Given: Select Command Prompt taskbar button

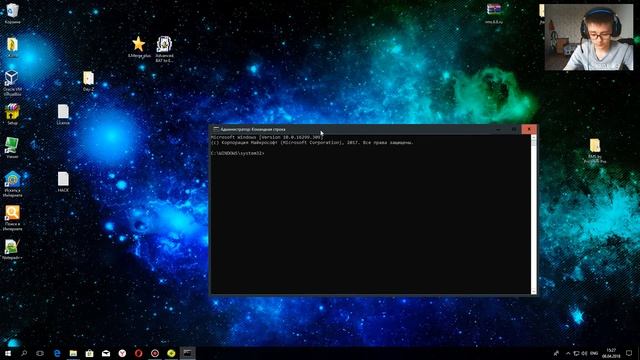Looking at the screenshot, I should pyautogui.click(x=187, y=353).
